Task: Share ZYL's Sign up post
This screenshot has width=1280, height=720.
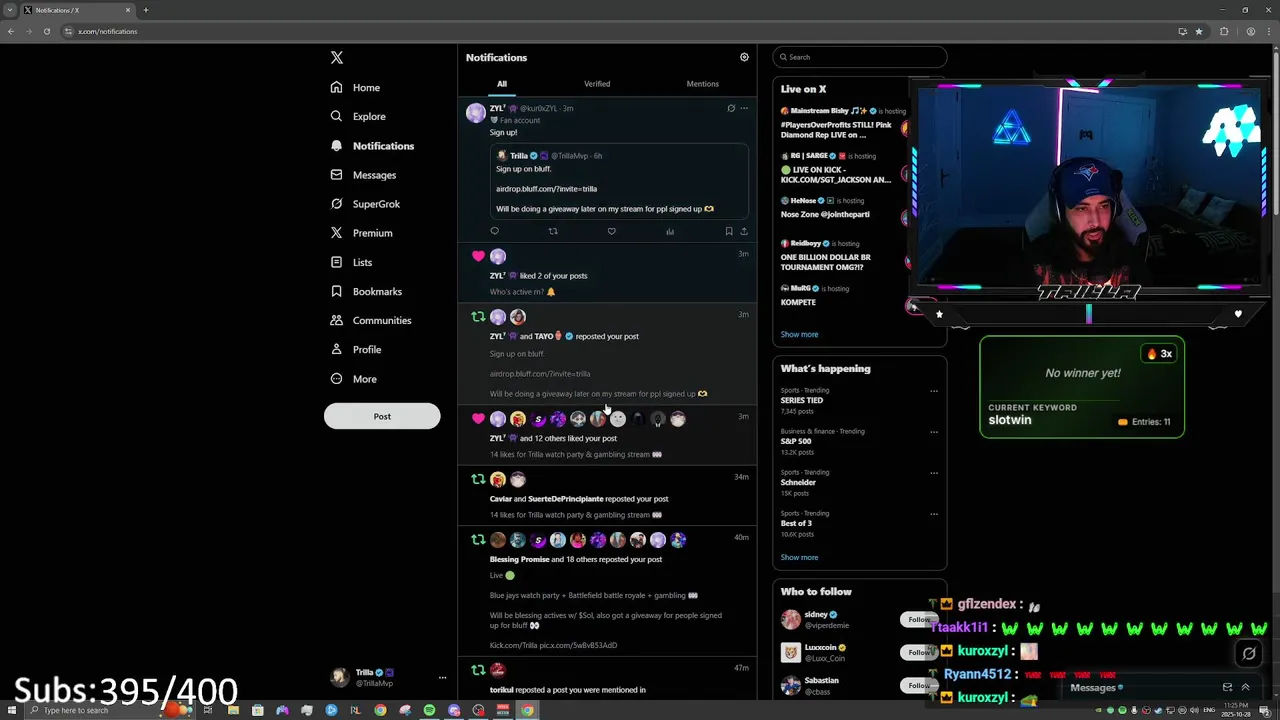Action: (744, 231)
